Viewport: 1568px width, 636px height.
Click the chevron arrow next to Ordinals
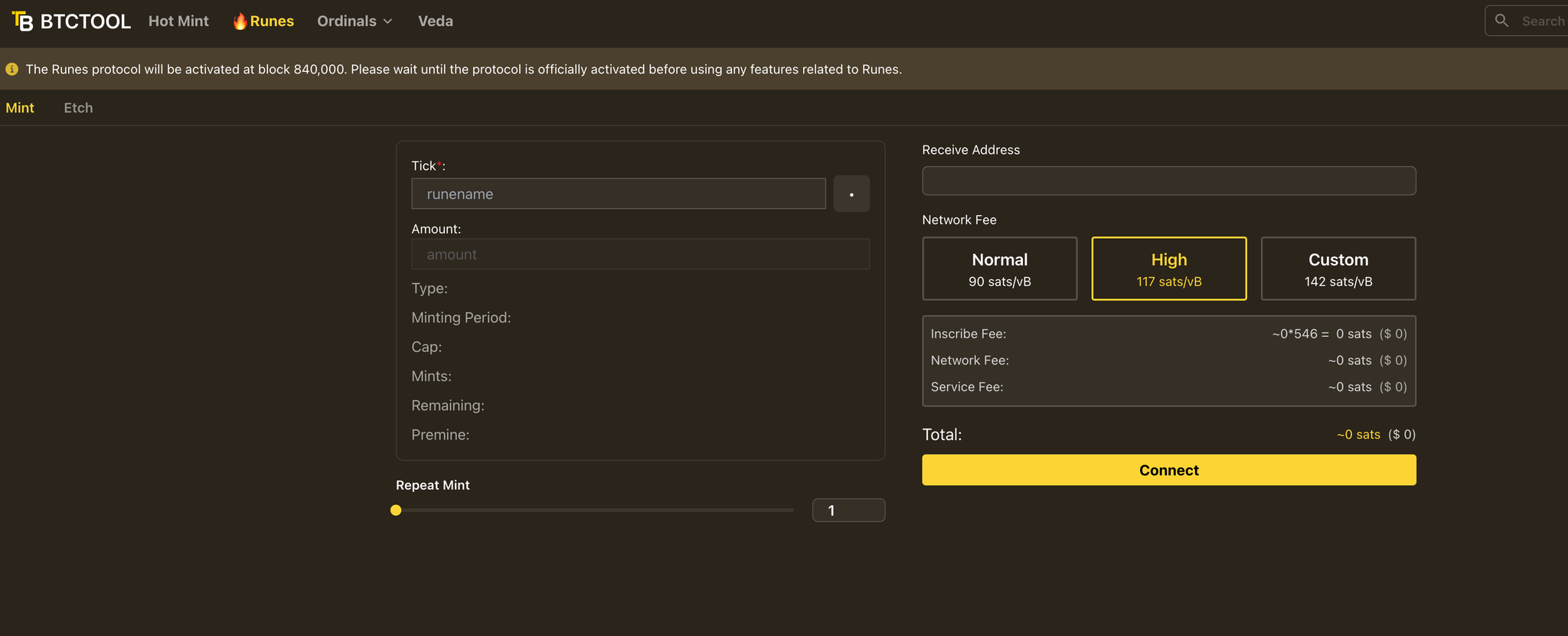(387, 22)
